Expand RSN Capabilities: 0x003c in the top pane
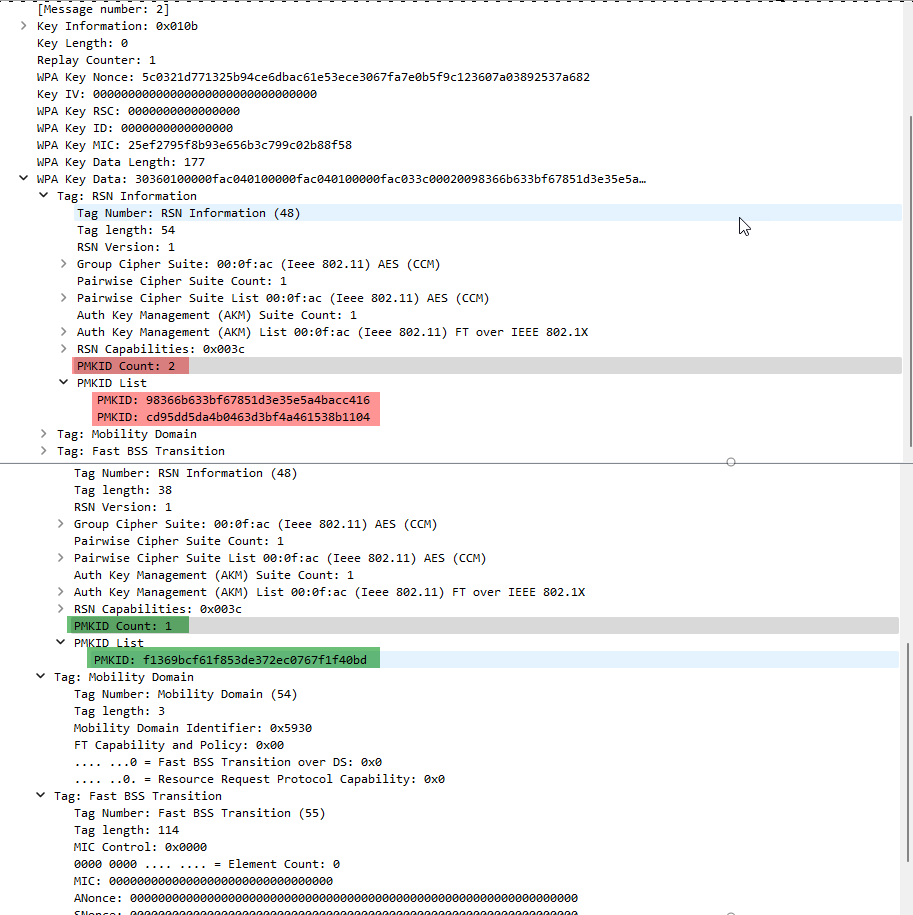Viewport: 913px width, 915px height. click(x=62, y=348)
